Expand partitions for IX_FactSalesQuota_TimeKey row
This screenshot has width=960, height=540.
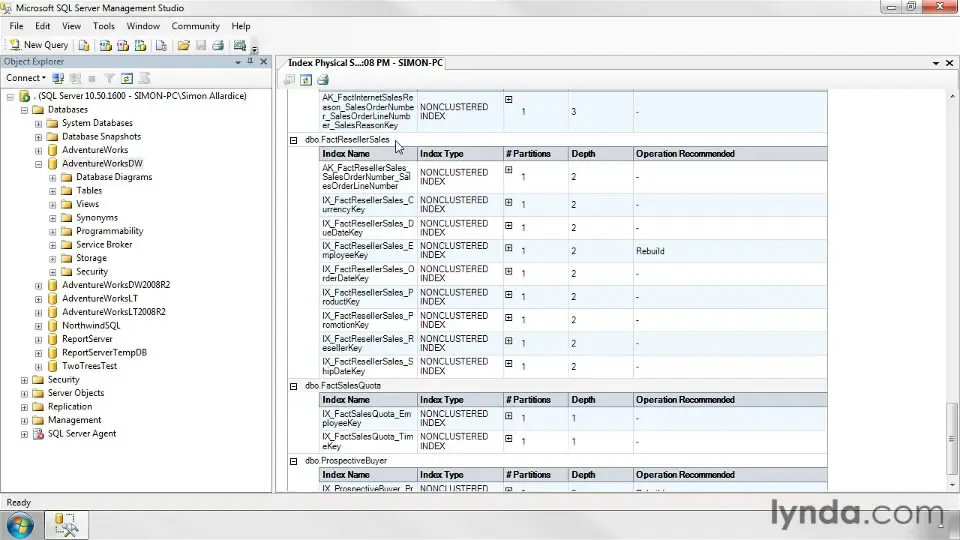tap(509, 438)
